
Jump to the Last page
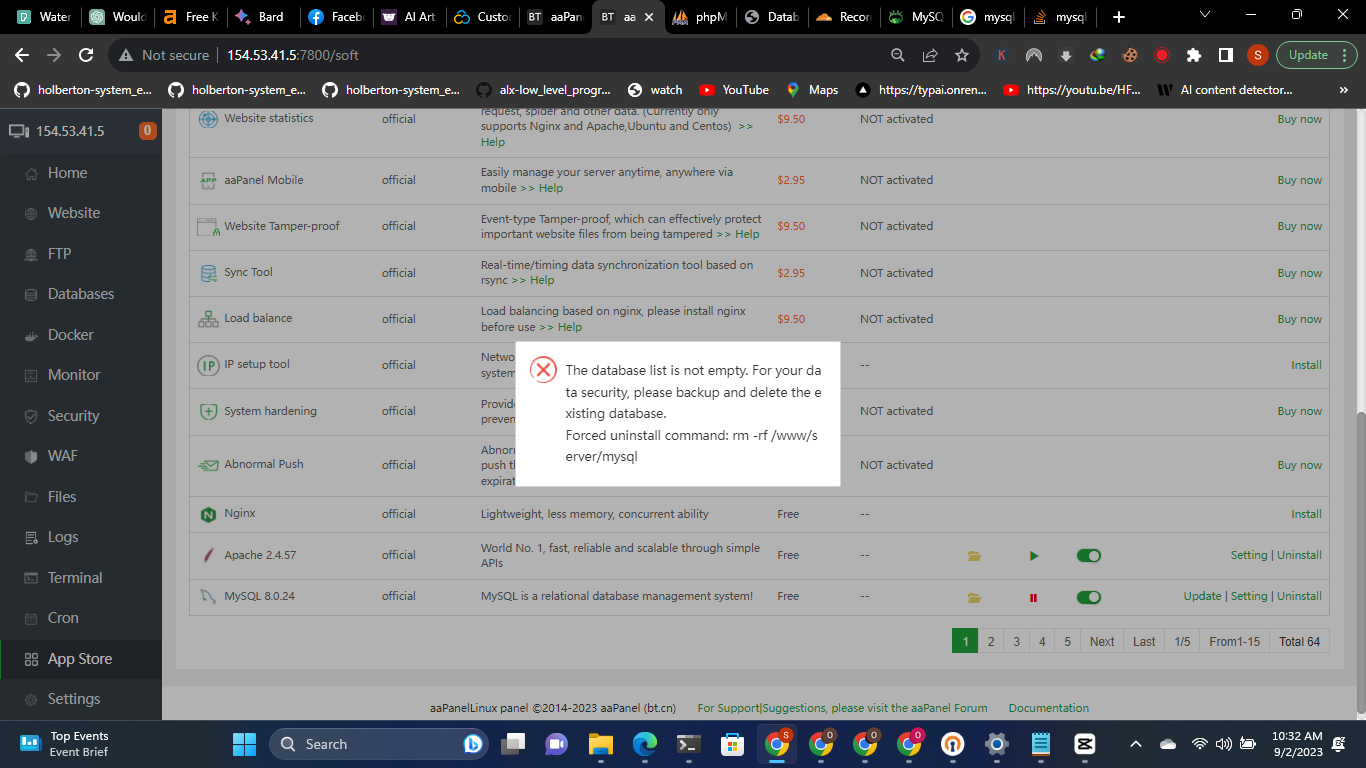[1144, 641]
